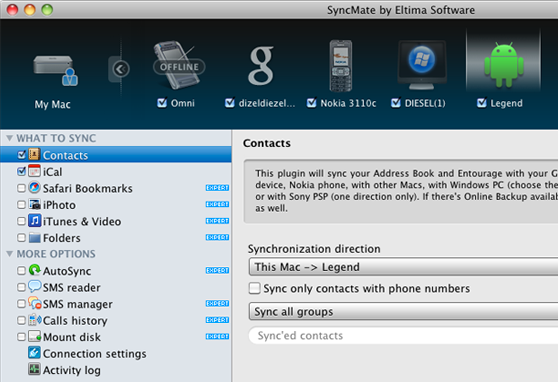Select the DIESEL(1) Windows PC icon

[422, 65]
